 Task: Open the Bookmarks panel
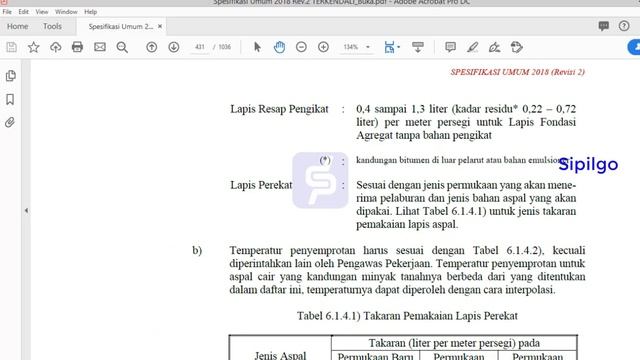(10, 99)
